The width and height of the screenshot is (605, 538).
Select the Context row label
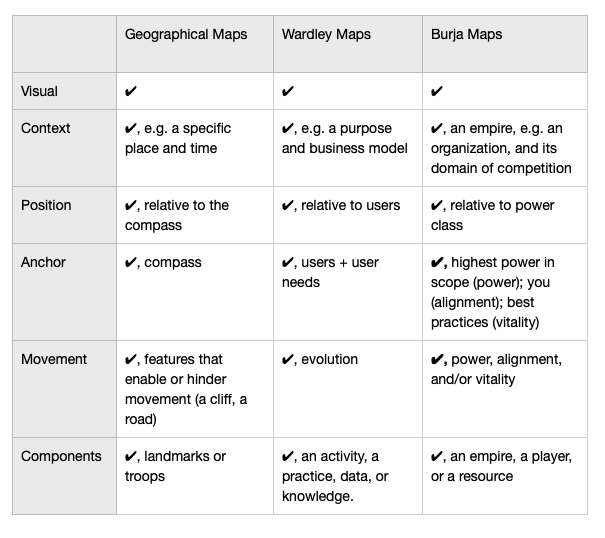[46, 128]
